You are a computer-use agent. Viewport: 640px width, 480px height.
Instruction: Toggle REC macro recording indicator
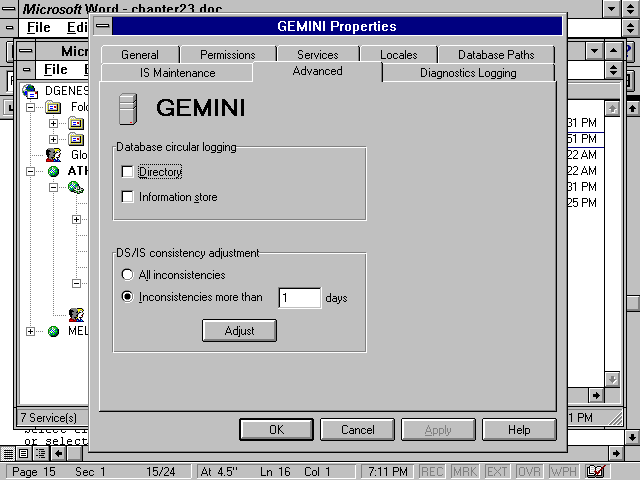coord(432,472)
